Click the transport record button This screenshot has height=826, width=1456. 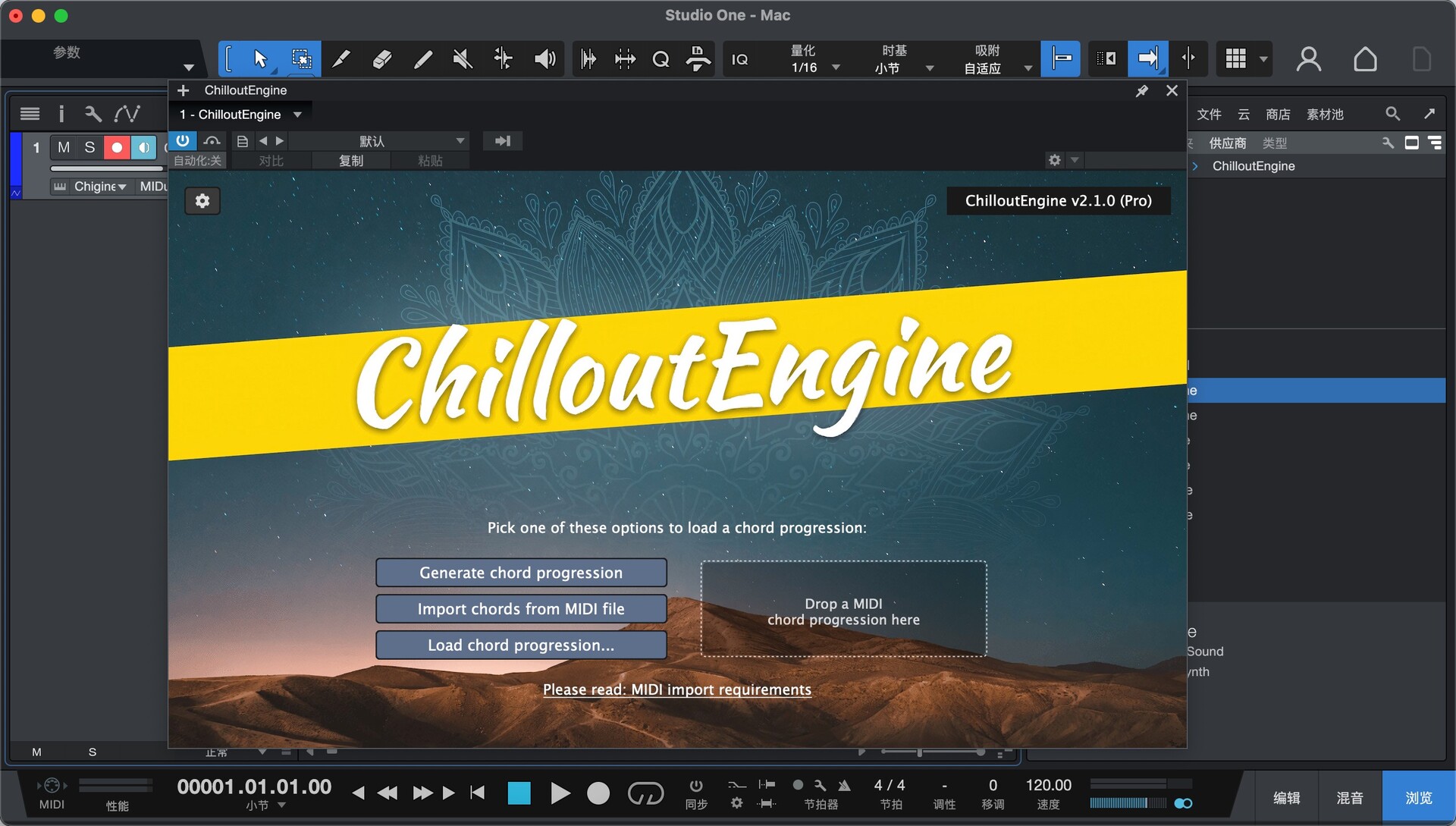[598, 793]
